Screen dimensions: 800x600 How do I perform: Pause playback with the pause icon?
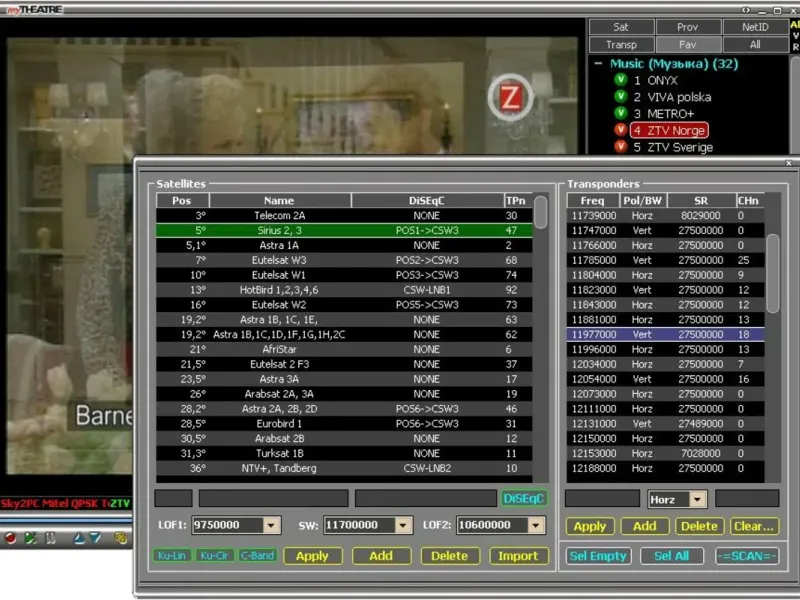coord(51,538)
